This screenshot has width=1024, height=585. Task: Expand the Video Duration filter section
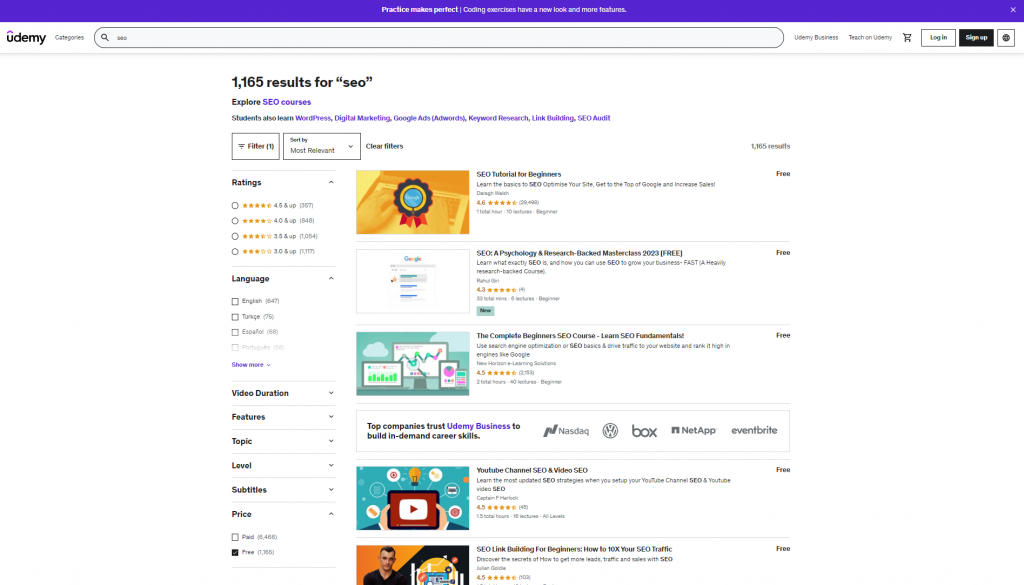(x=283, y=393)
